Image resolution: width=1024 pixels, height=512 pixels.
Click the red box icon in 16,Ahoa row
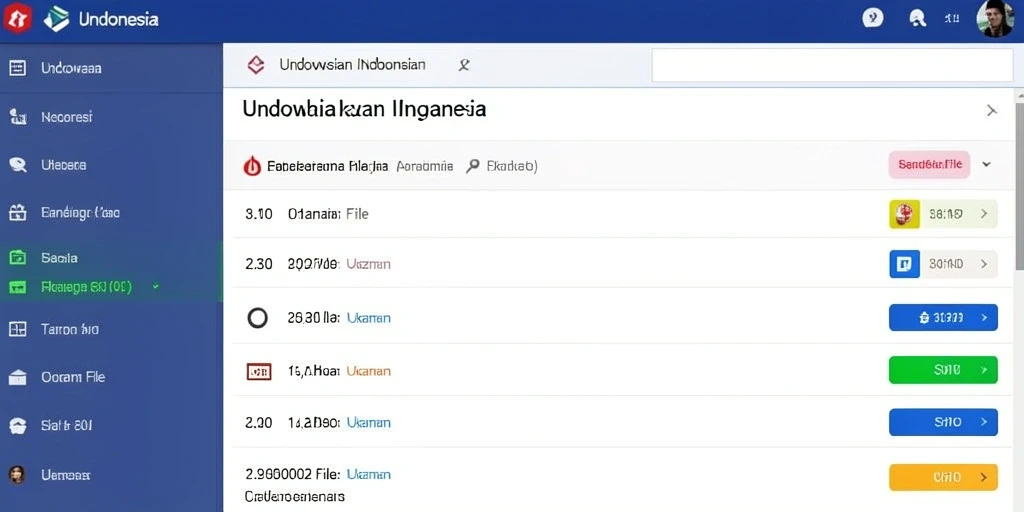click(259, 372)
